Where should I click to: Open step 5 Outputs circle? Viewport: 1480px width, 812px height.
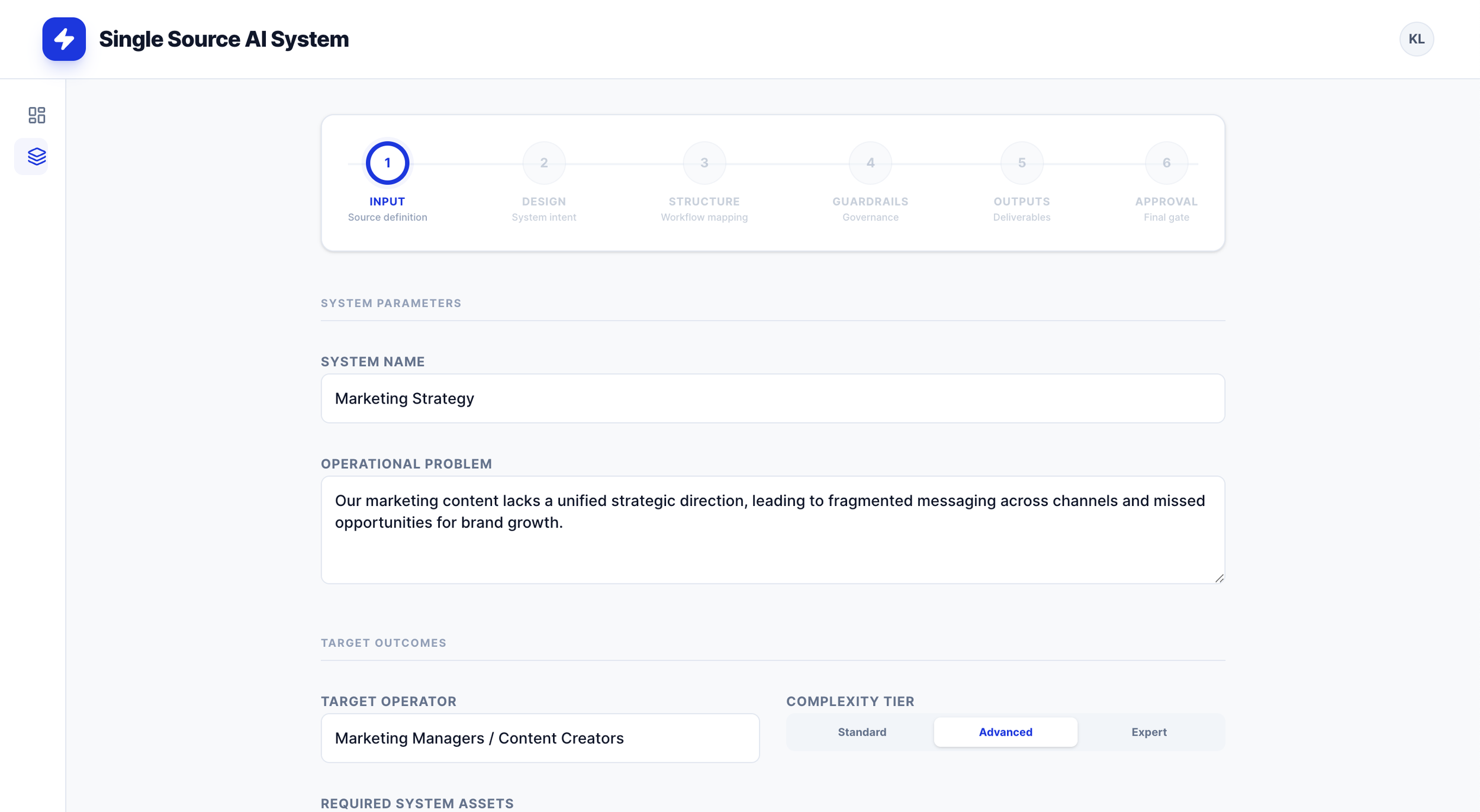click(x=1022, y=163)
